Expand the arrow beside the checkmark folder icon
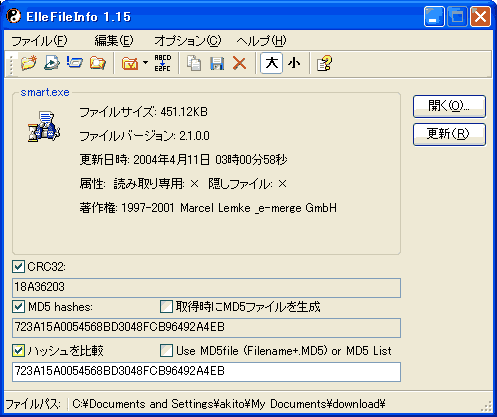This screenshot has width=497, height=417. pyautogui.click(x=145, y=62)
